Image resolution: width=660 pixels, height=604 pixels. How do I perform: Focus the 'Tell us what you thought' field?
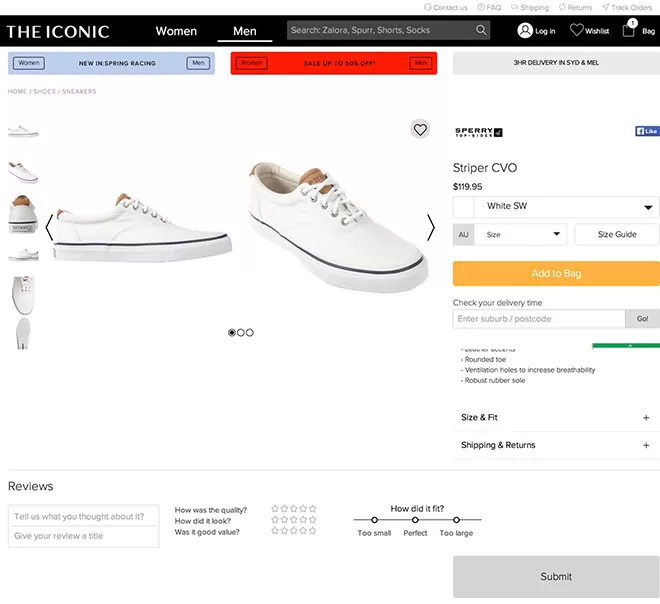click(x=83, y=516)
